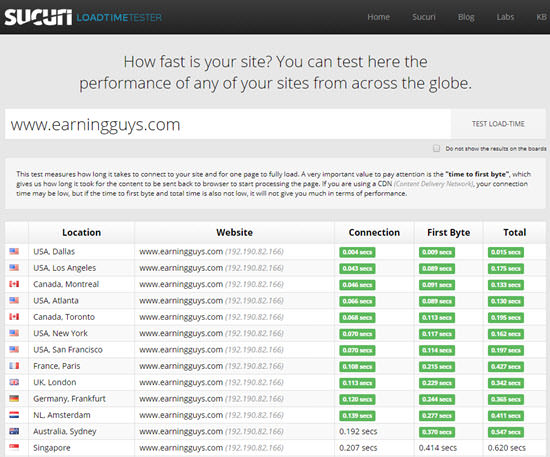This screenshot has height=457, width=550.
Task: Select the 'USA, San Francisco' location cell
Action: (81, 350)
